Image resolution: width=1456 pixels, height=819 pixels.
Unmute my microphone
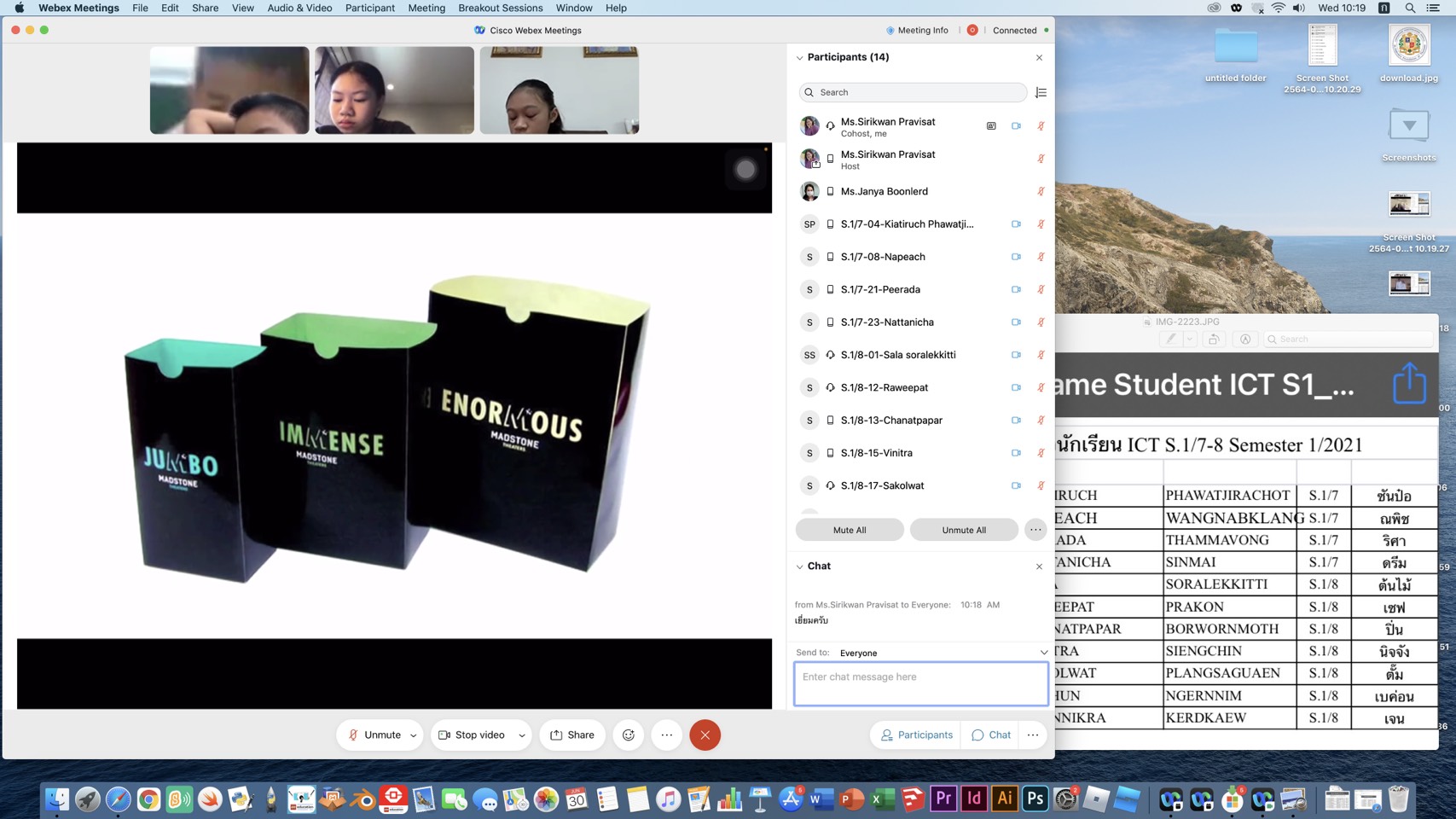point(374,735)
